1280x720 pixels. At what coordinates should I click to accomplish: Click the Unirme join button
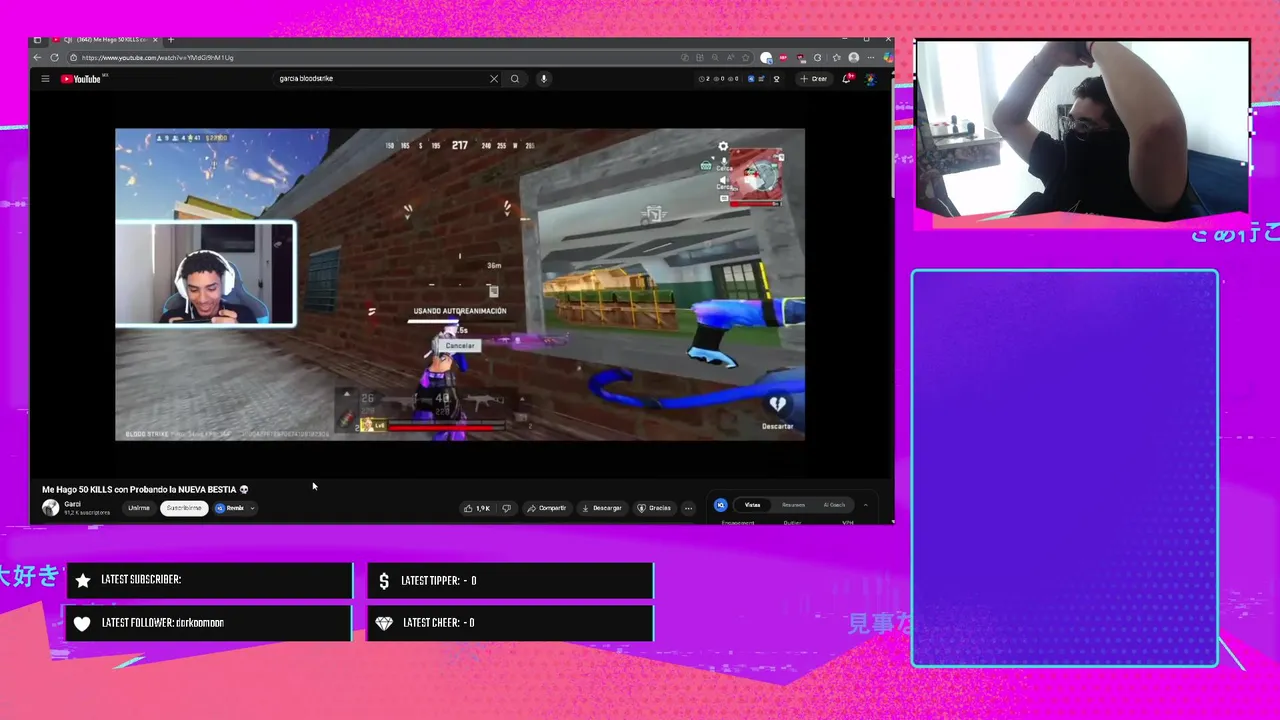coord(139,508)
